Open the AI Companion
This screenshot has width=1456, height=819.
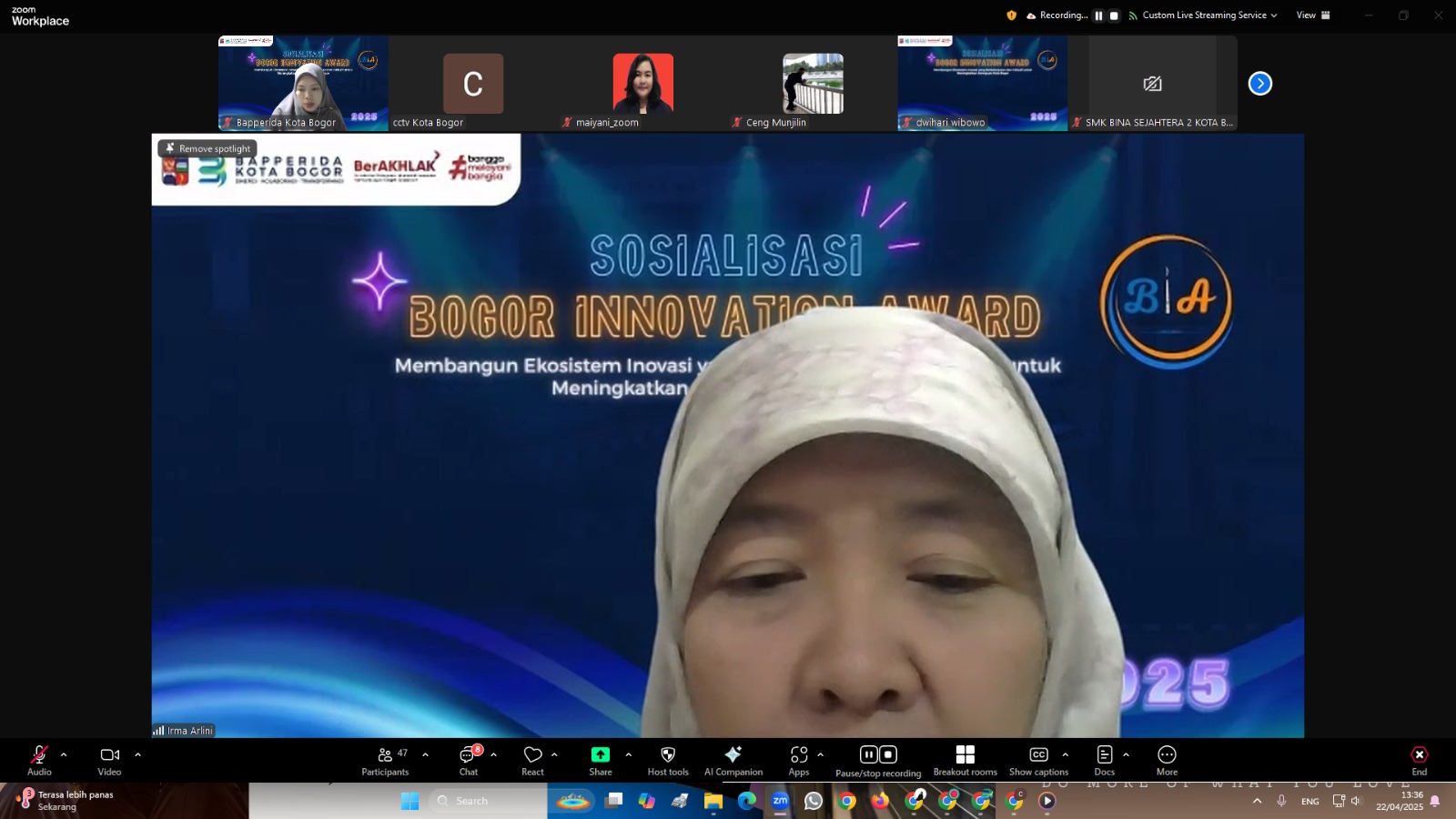(733, 761)
